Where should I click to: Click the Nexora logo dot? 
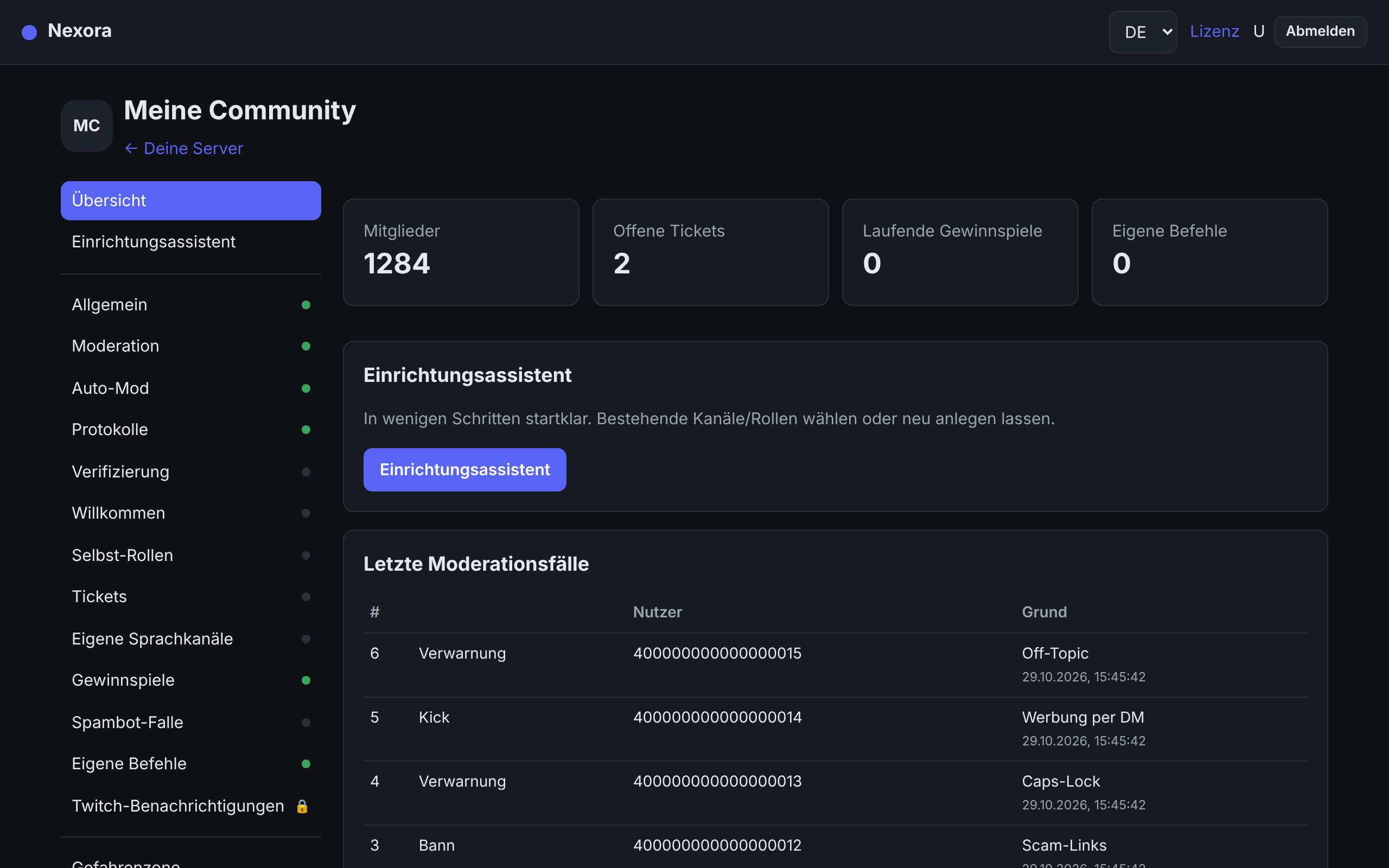[29, 32]
